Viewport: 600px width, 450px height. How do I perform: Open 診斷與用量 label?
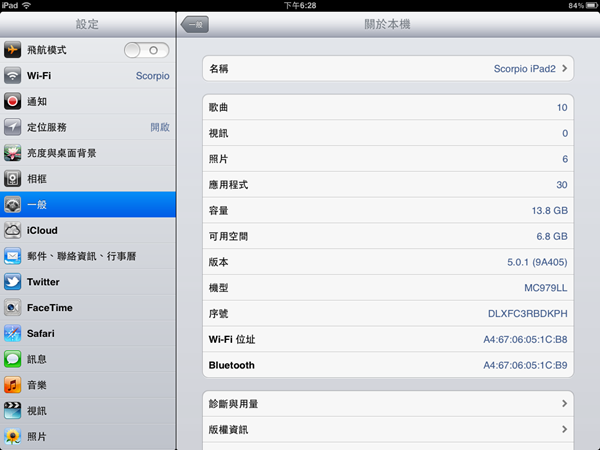coord(233,404)
